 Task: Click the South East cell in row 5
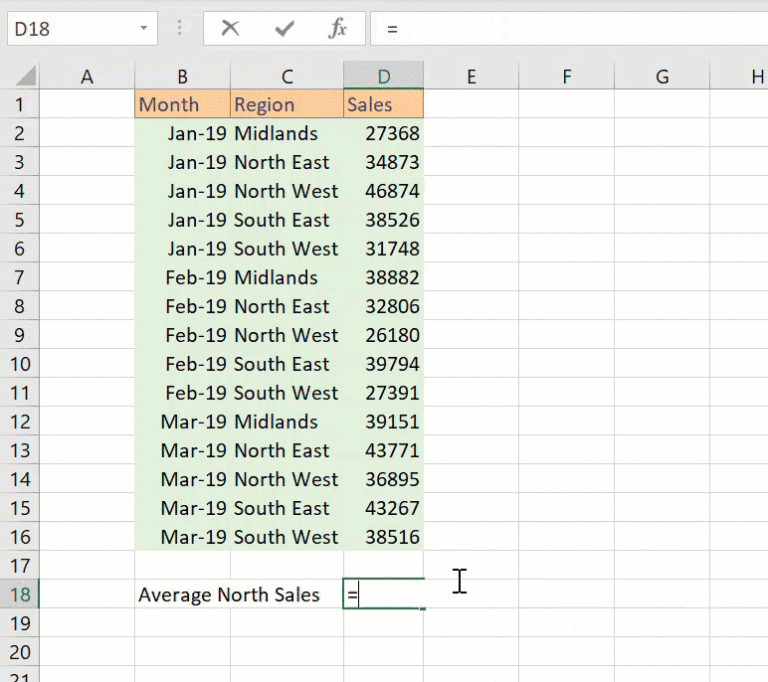pyautogui.click(x=287, y=219)
